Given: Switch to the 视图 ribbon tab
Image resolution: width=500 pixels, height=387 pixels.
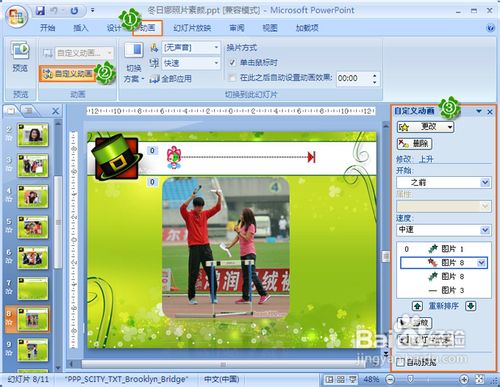Looking at the screenshot, I should tap(270, 28).
